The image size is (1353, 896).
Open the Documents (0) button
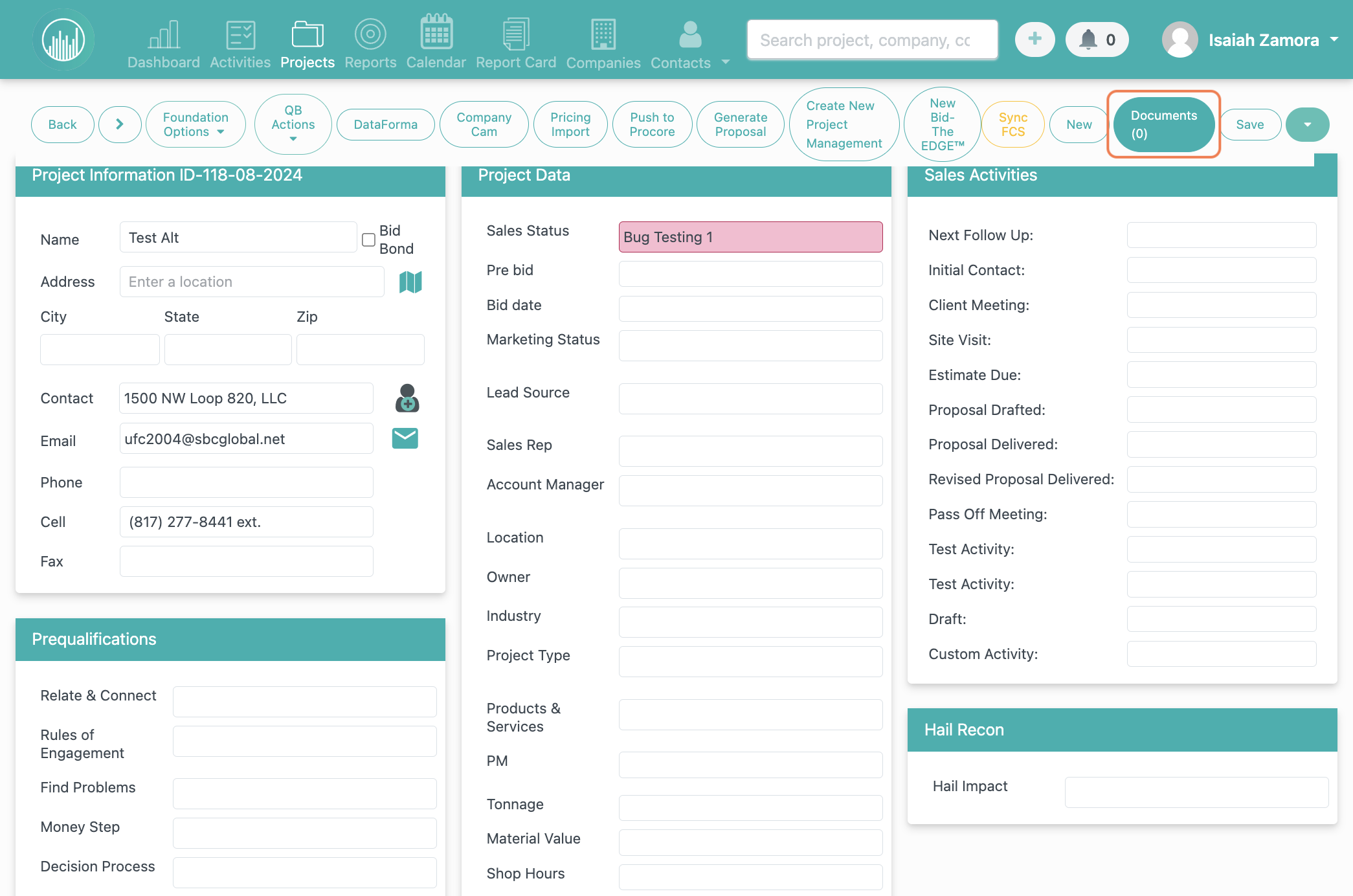point(1164,124)
